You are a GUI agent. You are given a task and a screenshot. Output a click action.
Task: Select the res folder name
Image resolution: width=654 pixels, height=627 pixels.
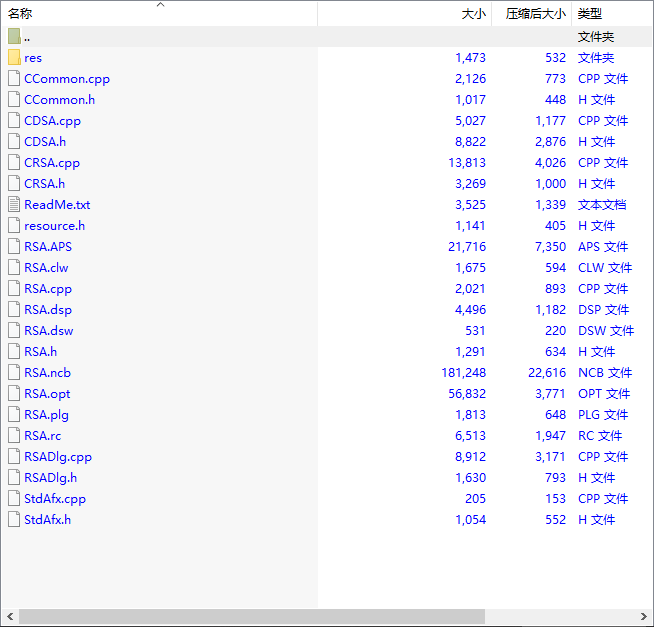point(33,58)
